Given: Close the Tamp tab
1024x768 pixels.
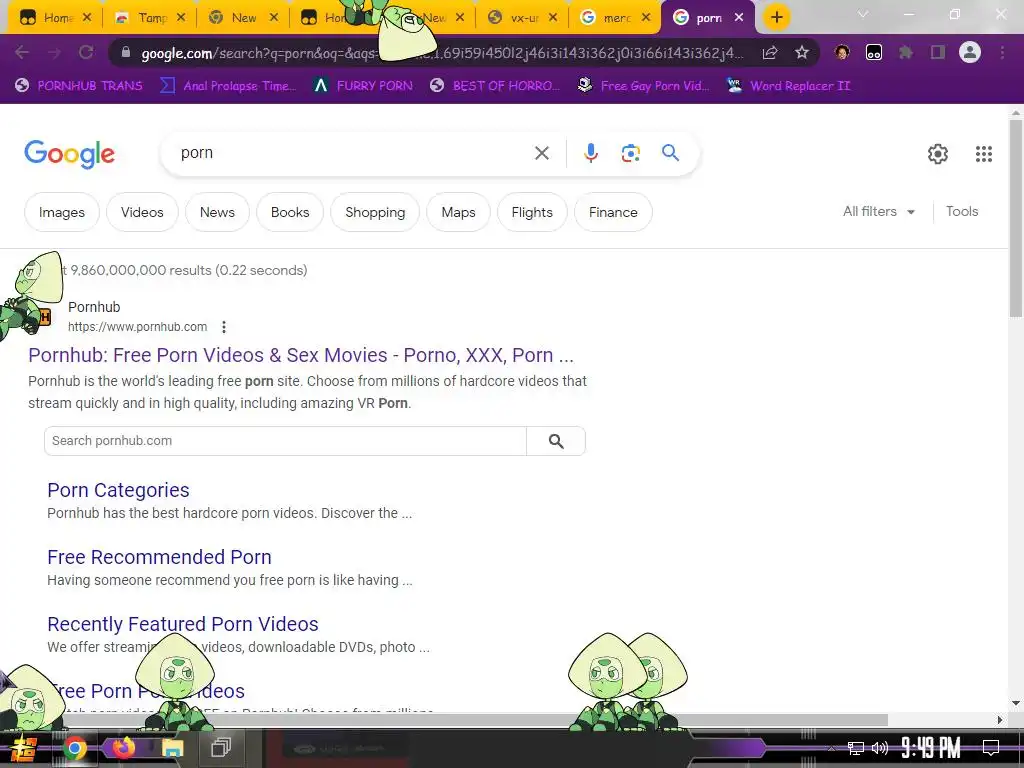Looking at the screenshot, I should click(x=181, y=18).
